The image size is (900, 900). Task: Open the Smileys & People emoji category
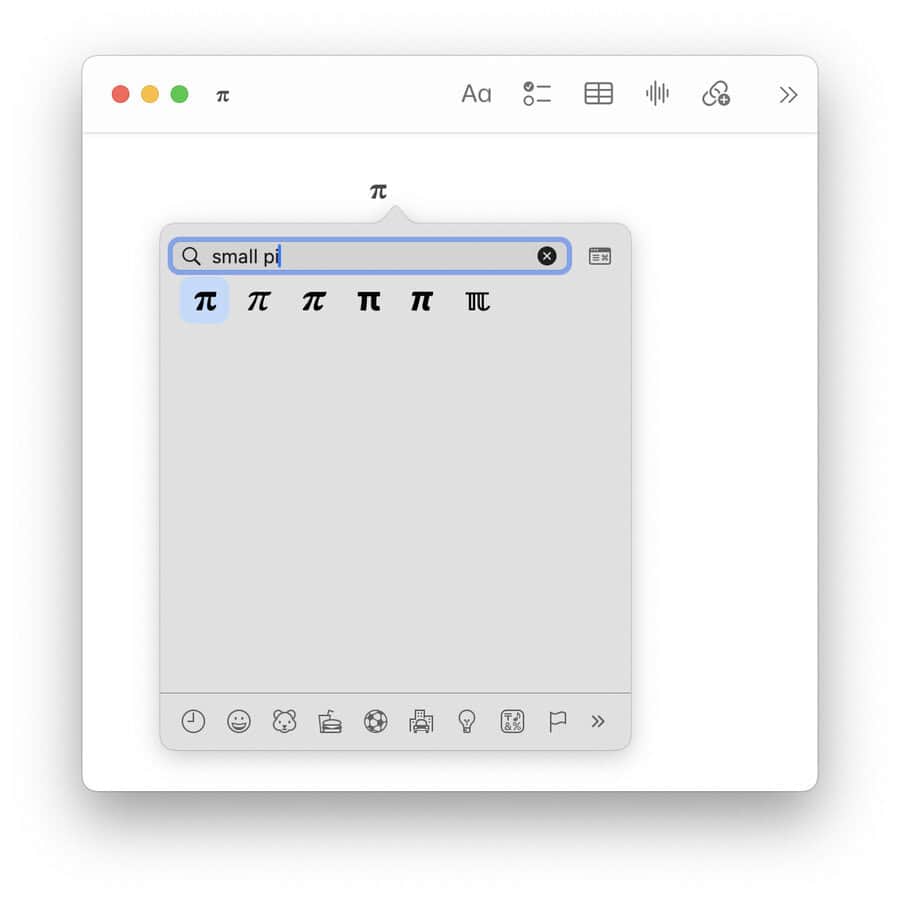238,721
